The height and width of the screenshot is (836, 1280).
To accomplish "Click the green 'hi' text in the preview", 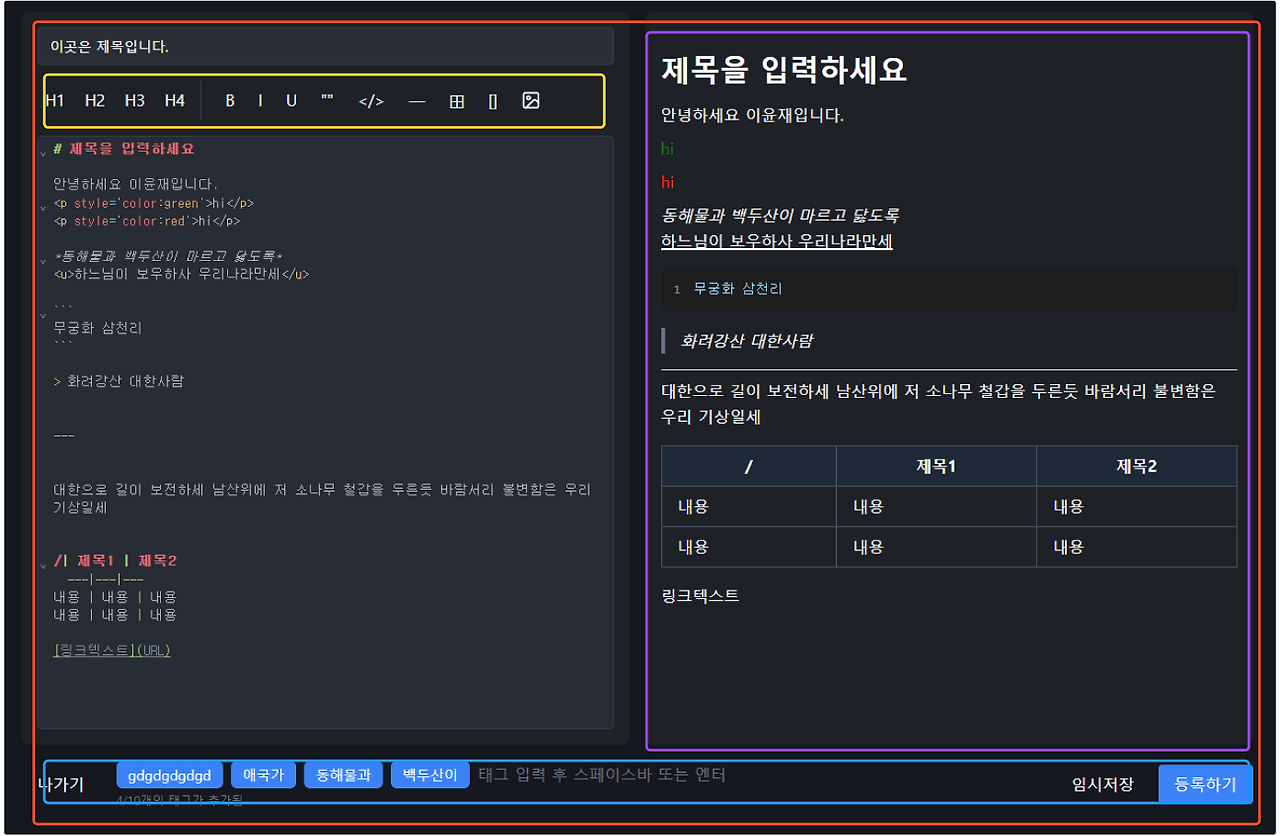I will coord(668,148).
